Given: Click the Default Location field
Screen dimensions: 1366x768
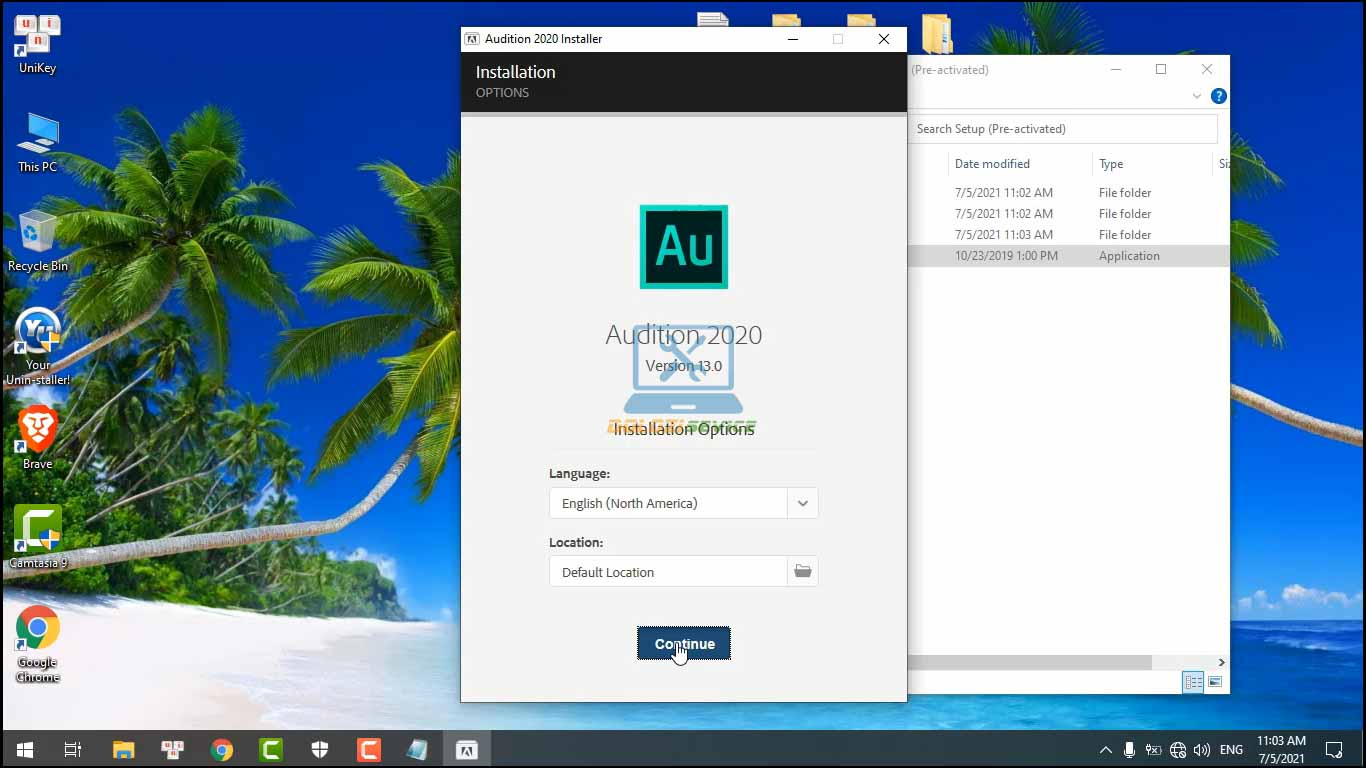Looking at the screenshot, I should (x=667, y=572).
